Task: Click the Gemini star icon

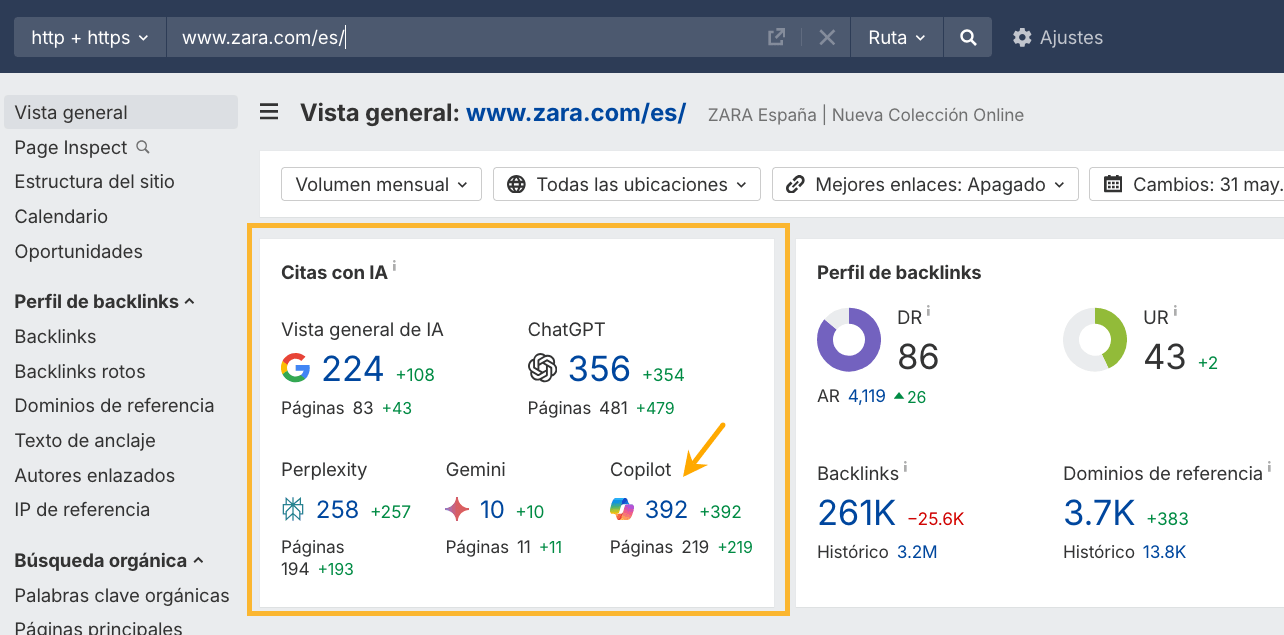Action: 457,510
